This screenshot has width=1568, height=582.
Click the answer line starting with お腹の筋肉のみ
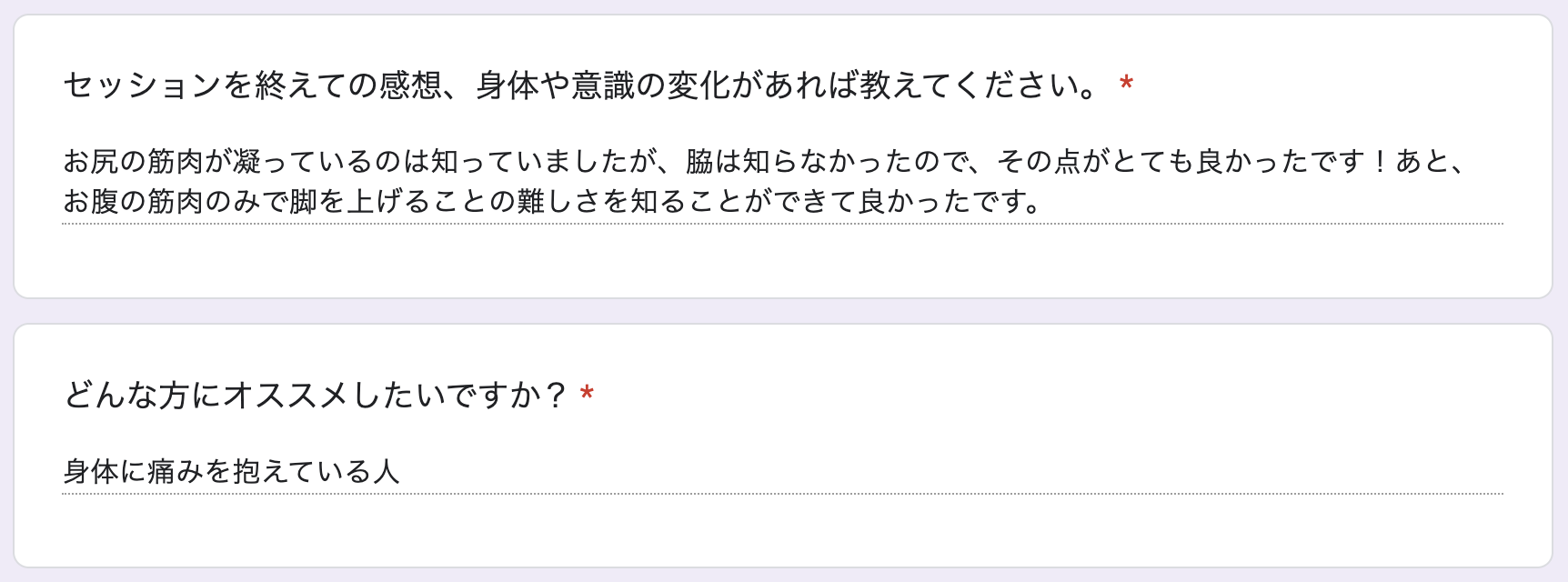coord(553,200)
